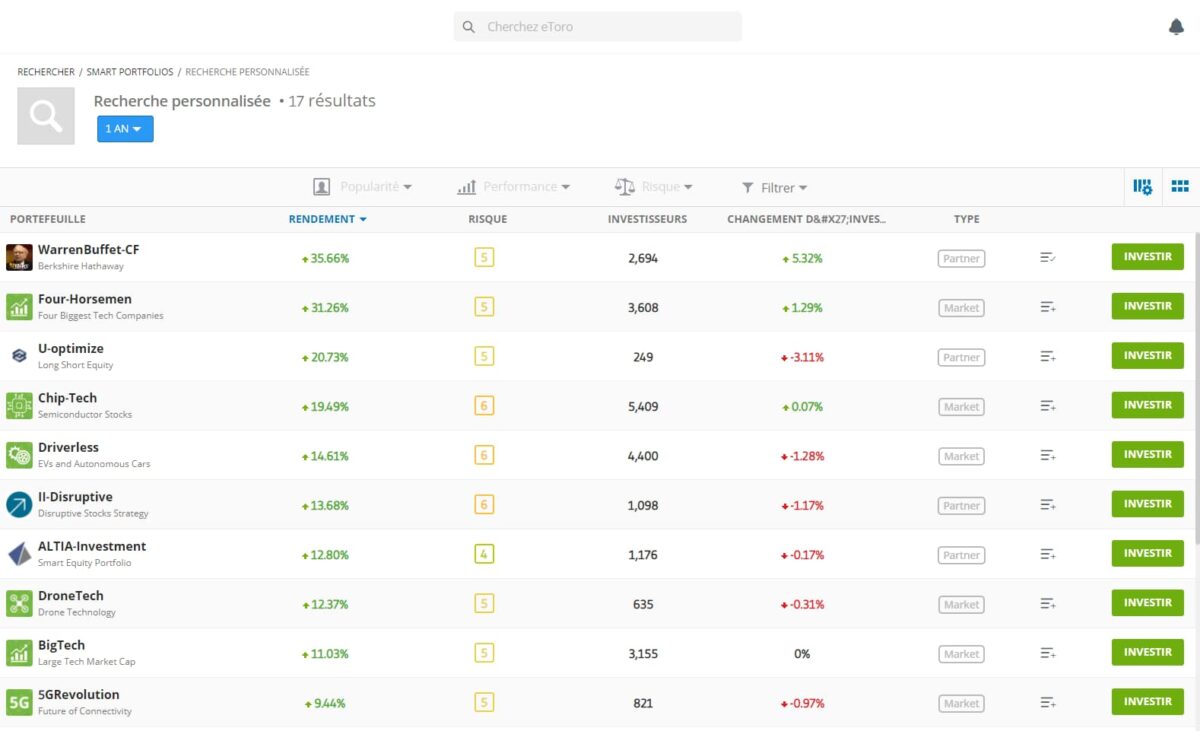The height and width of the screenshot is (731, 1200).
Task: Click DroneTech portfolio icon
Action: pos(19,603)
